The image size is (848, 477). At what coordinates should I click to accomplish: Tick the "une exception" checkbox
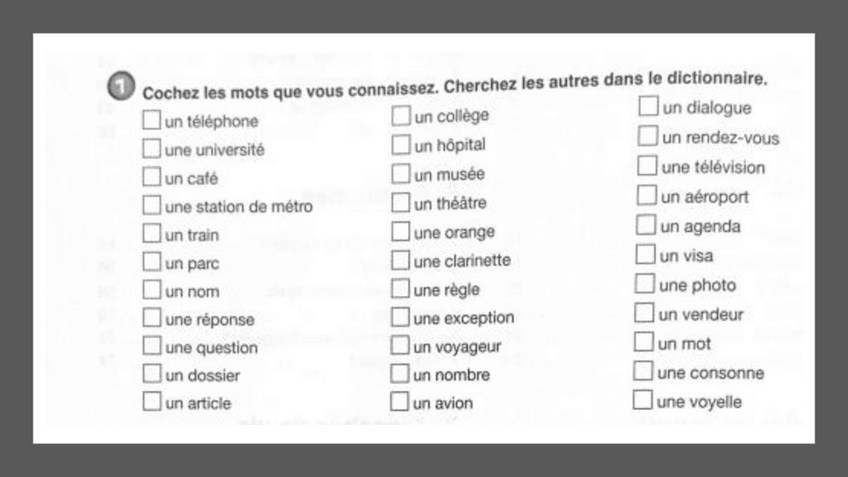click(400, 318)
